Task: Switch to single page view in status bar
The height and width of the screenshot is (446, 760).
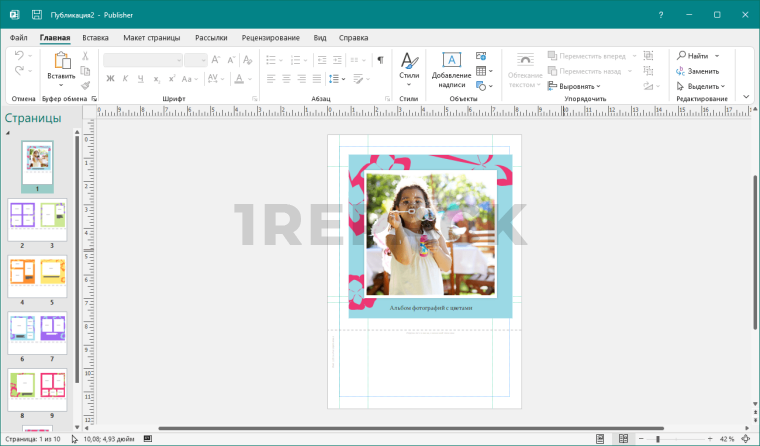Action: [600, 438]
